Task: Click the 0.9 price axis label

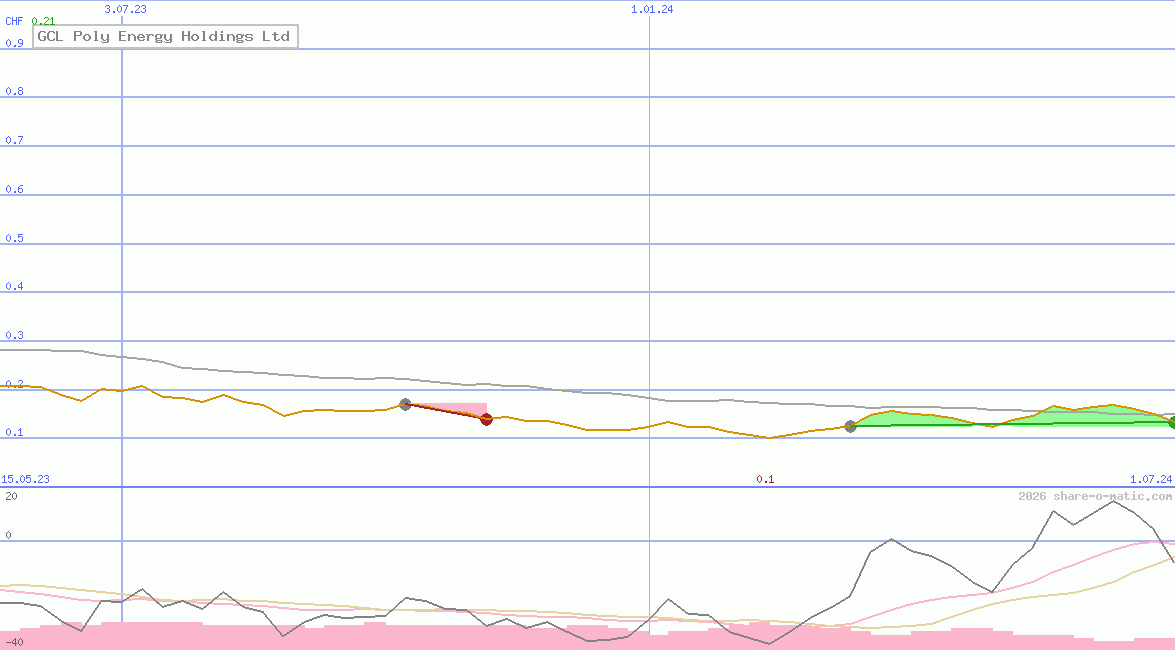Action: click(x=14, y=43)
